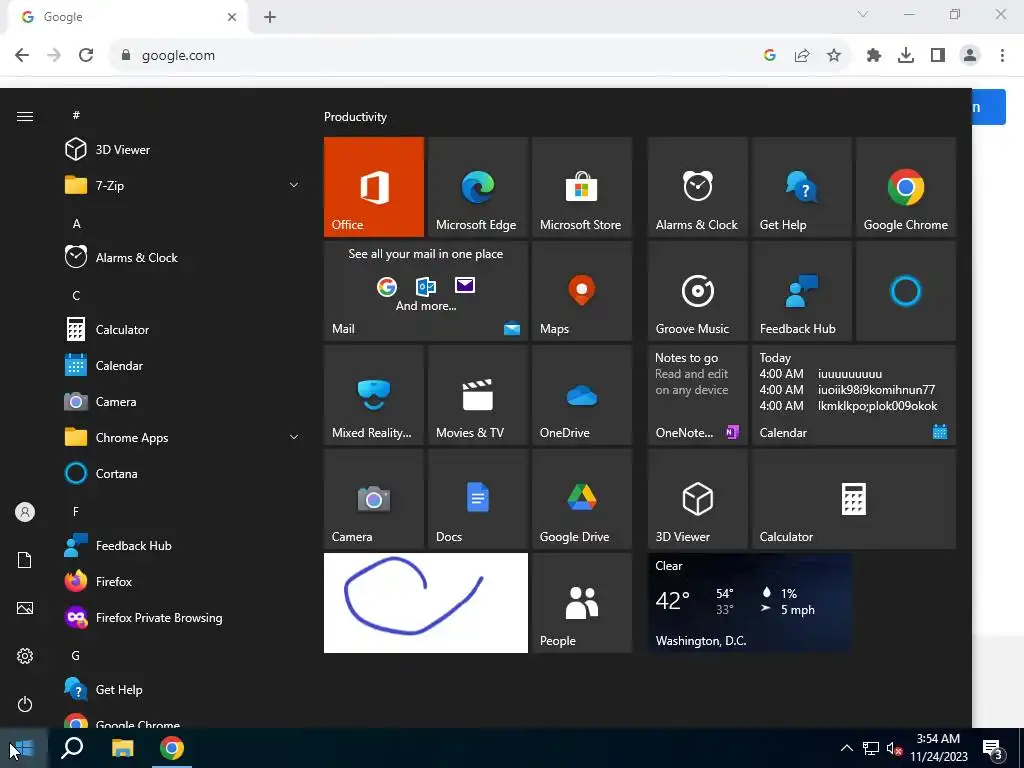The image size is (1024, 768).
Task: Open the Get Help tile
Action: [802, 187]
